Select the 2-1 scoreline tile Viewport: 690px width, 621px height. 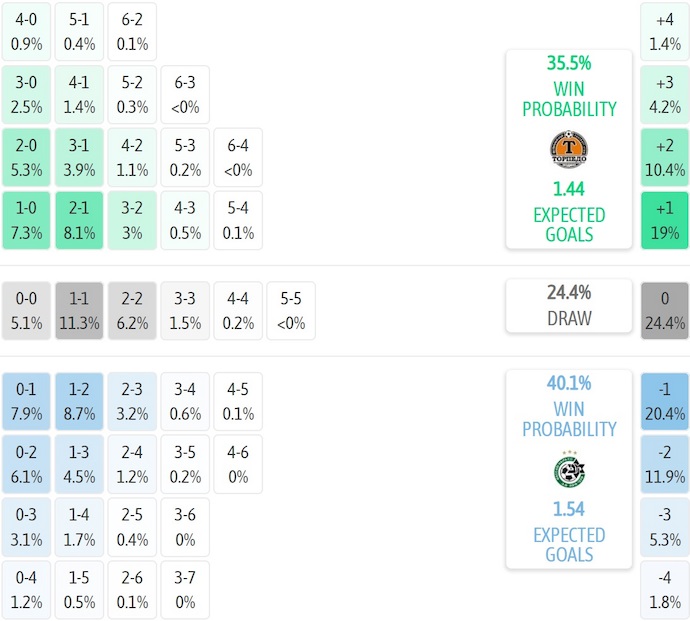(x=78, y=220)
